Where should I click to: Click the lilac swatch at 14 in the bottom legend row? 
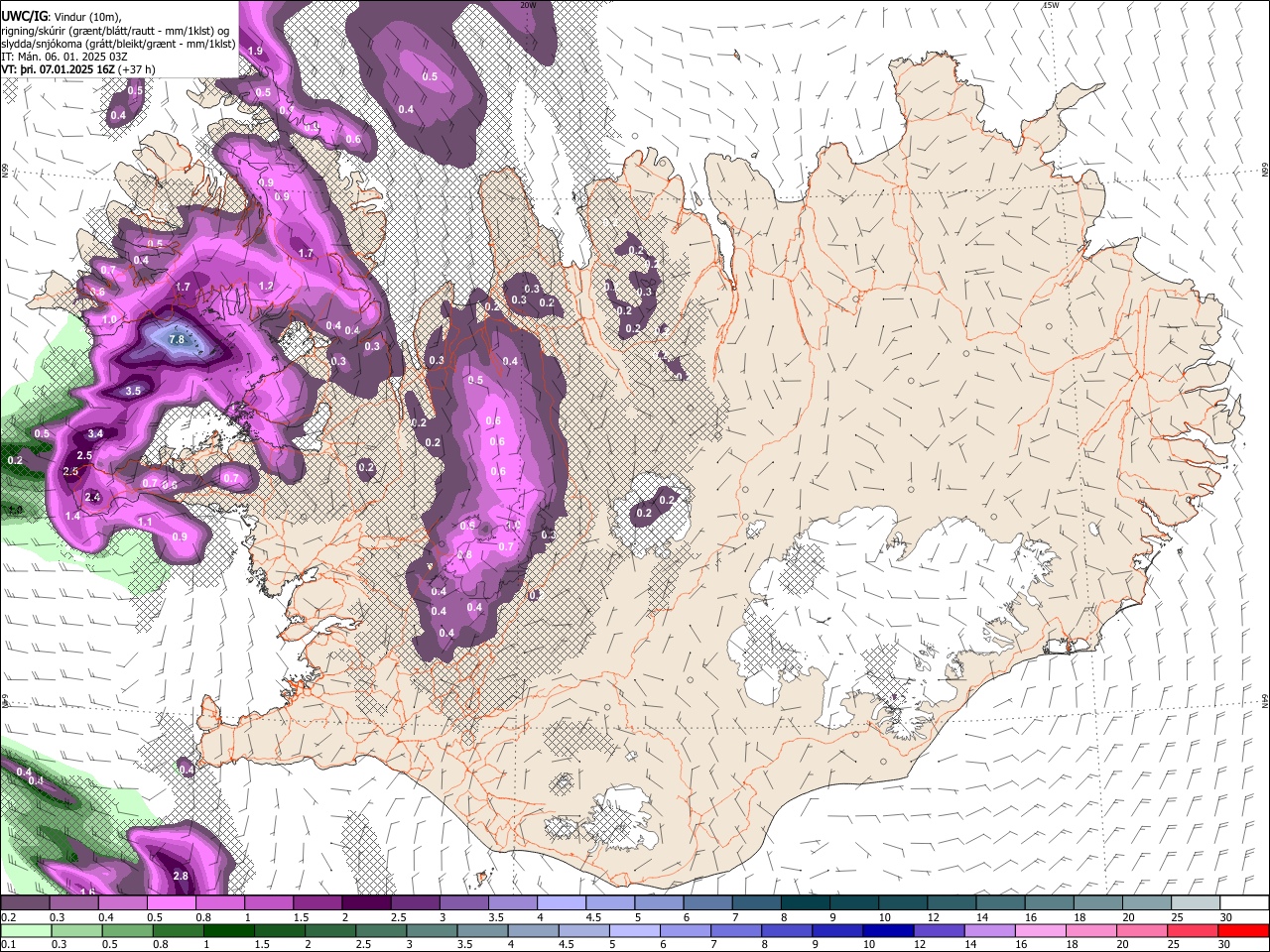(x=988, y=930)
